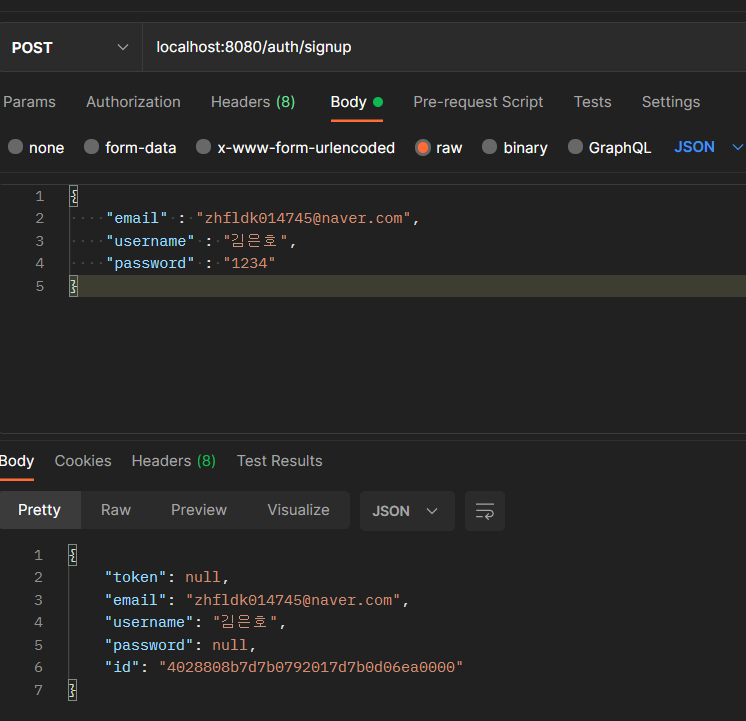This screenshot has width=746, height=721.
Task: Click the response email value zhfldk014745@naver.com
Action: pyautogui.click(x=292, y=600)
